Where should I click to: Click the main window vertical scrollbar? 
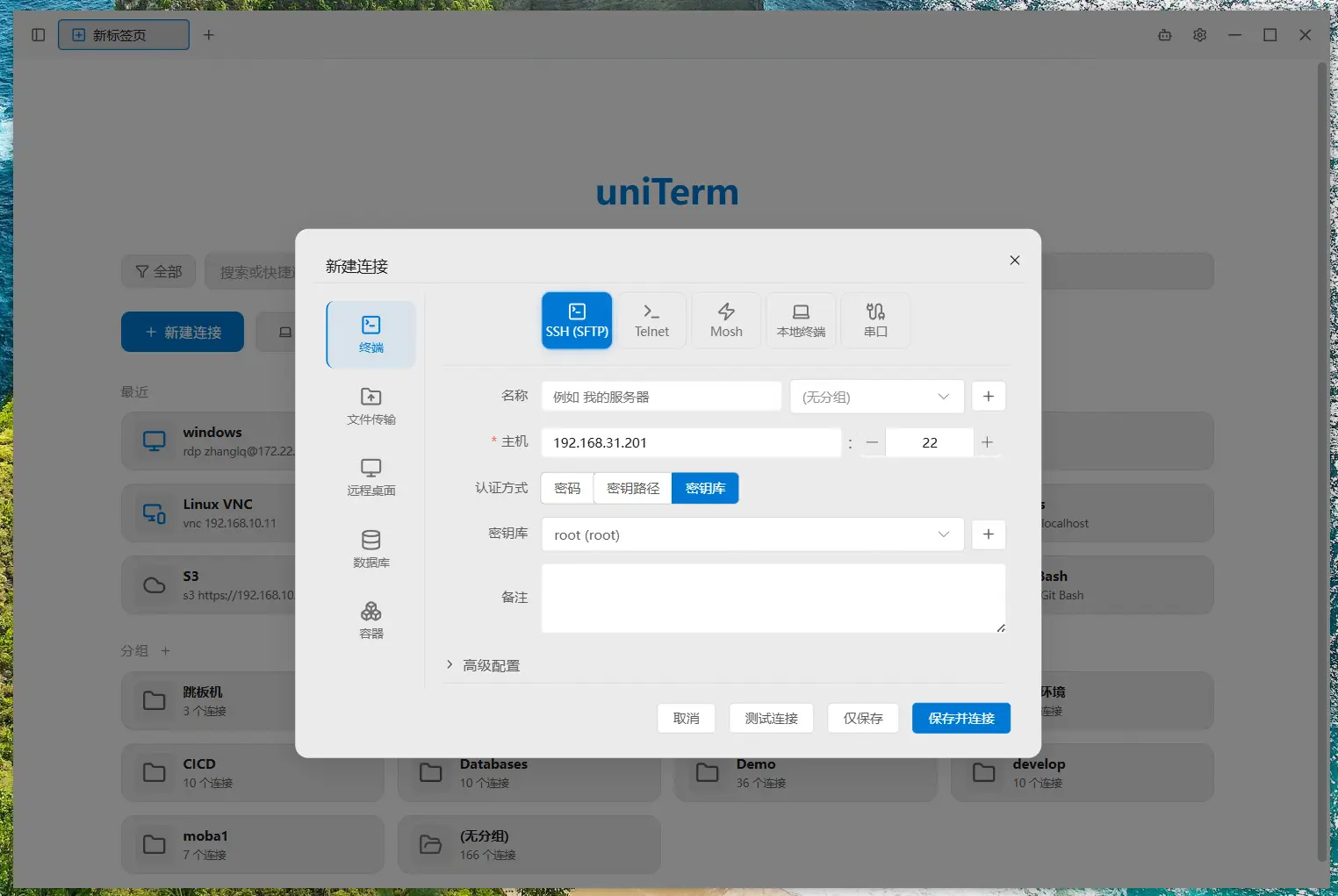[x=1322, y=462]
